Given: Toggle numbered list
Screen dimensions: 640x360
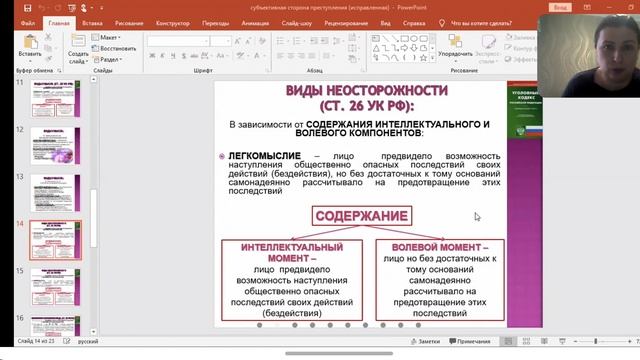Looking at the screenshot, I should (x=297, y=41).
